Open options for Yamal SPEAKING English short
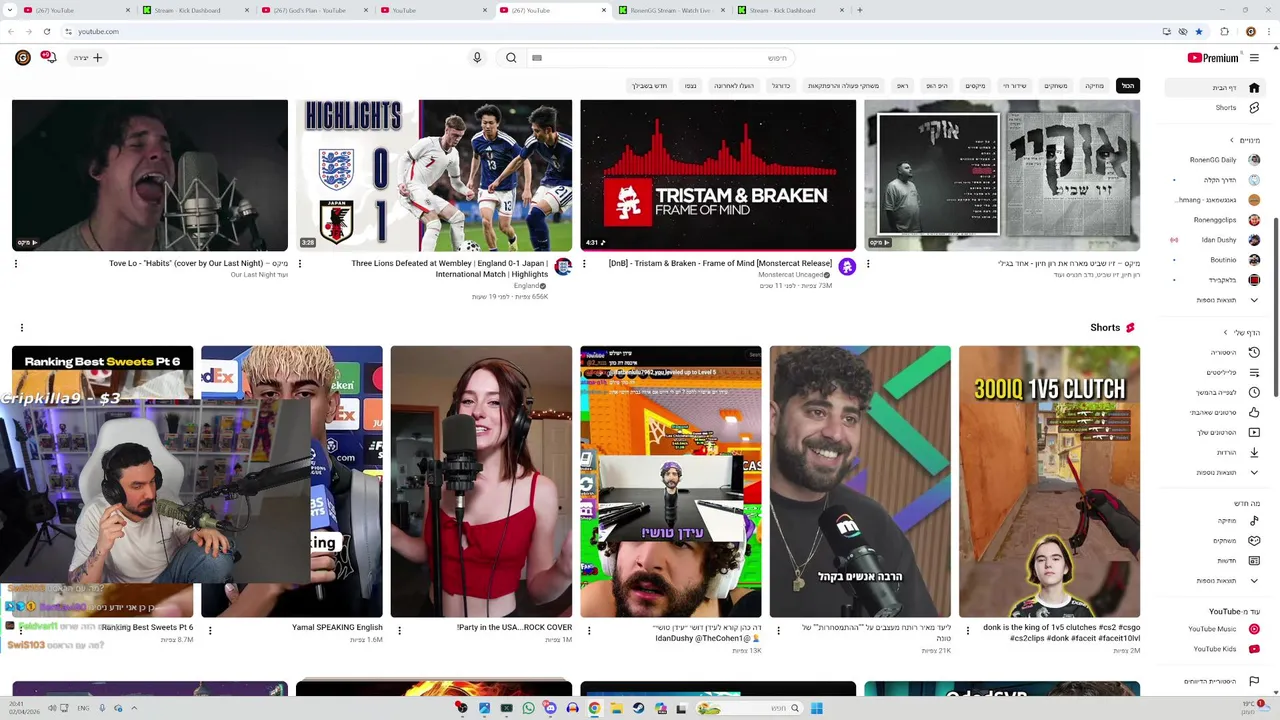Viewport: 1280px width, 720px height. (210, 631)
